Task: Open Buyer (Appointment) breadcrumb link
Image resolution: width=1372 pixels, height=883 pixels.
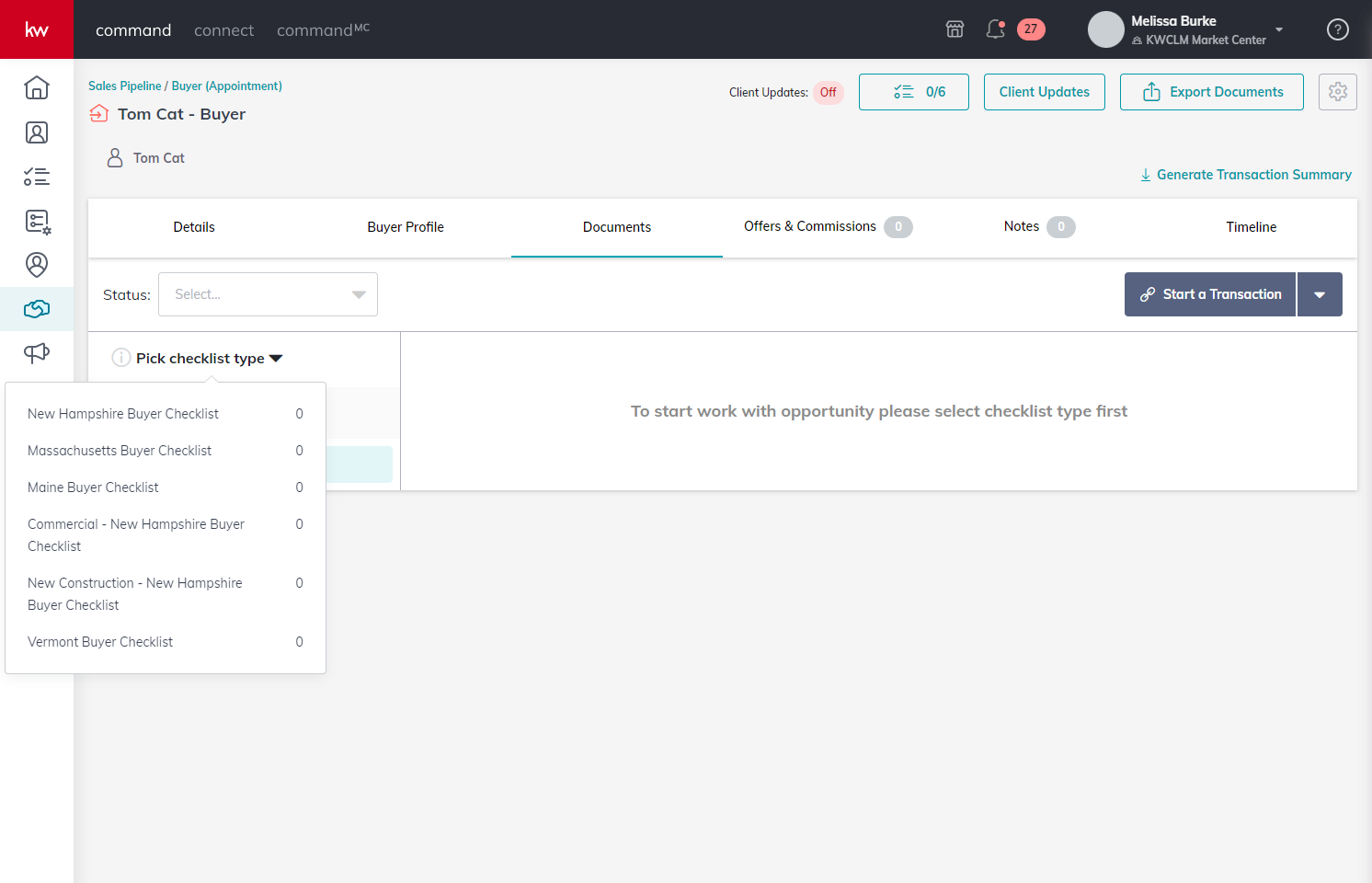Action: (227, 86)
